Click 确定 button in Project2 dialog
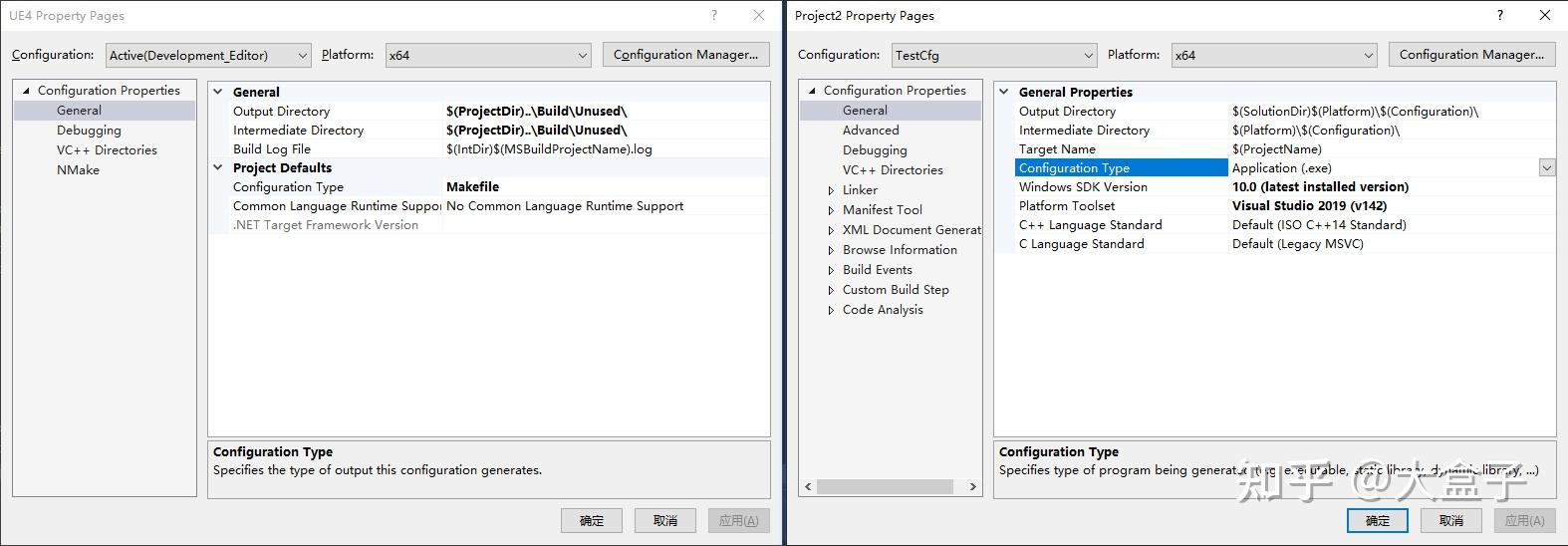The height and width of the screenshot is (546, 1568). [x=1377, y=520]
